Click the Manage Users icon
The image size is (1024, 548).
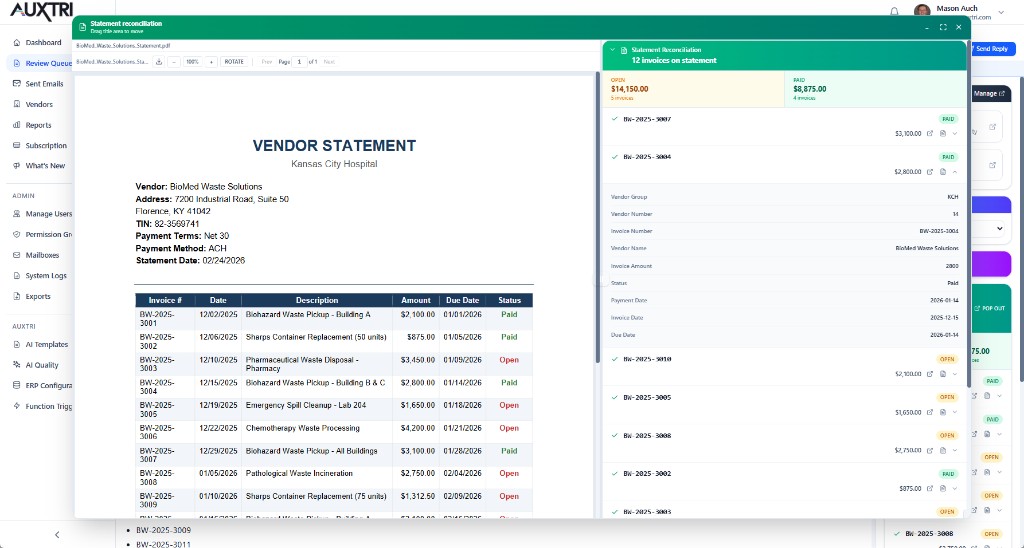click(x=17, y=214)
